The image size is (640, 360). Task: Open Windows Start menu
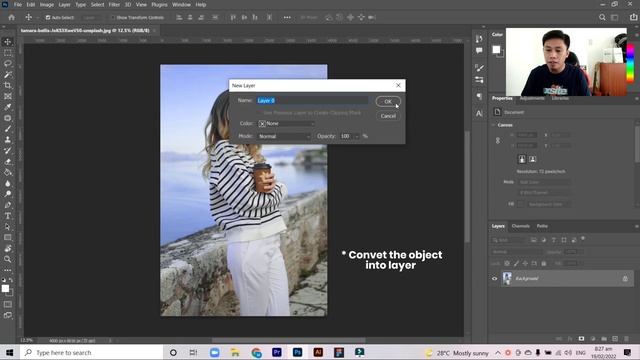point(10,352)
